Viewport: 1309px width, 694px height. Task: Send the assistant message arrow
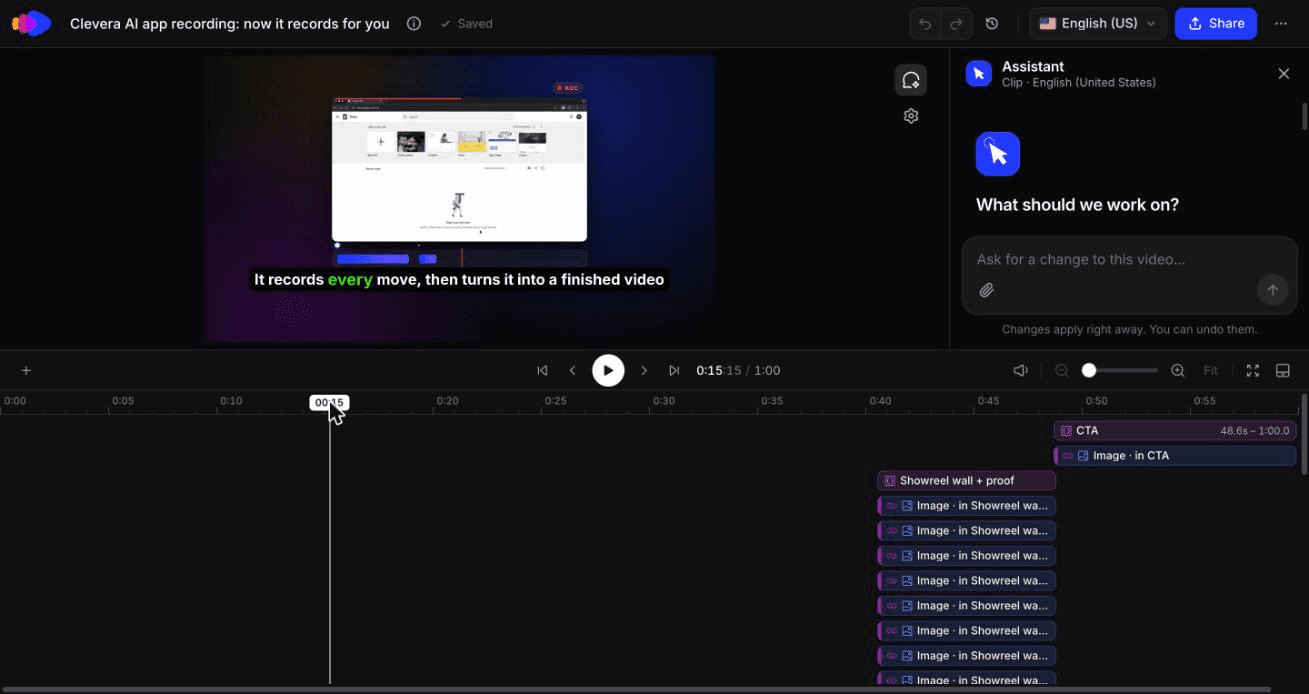click(1272, 290)
